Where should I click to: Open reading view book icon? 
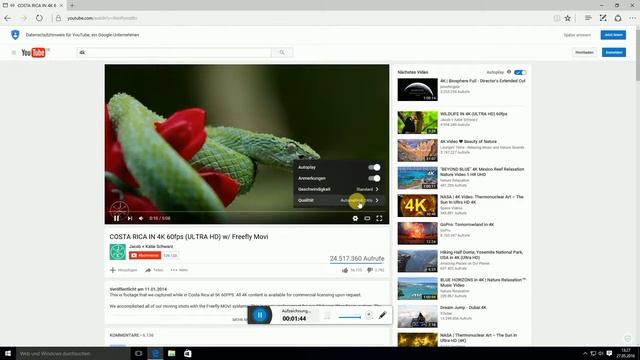[x=557, y=18]
